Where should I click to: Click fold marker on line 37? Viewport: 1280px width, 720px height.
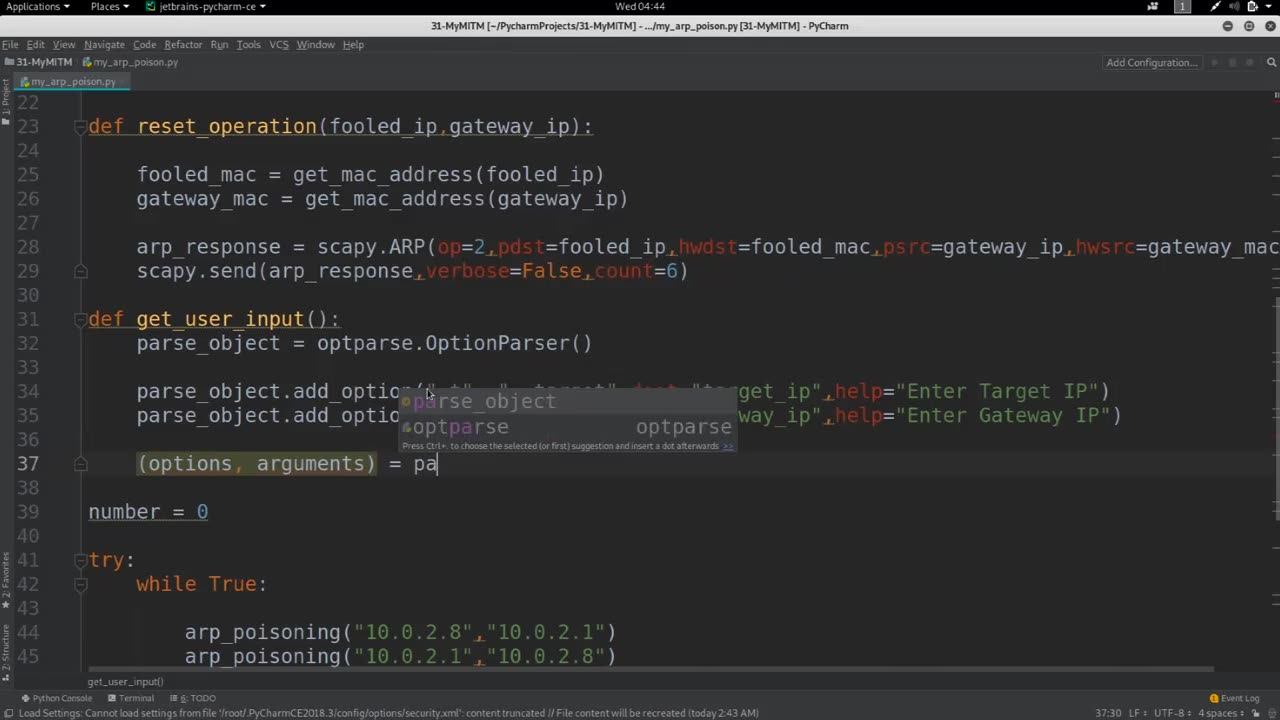(81, 464)
